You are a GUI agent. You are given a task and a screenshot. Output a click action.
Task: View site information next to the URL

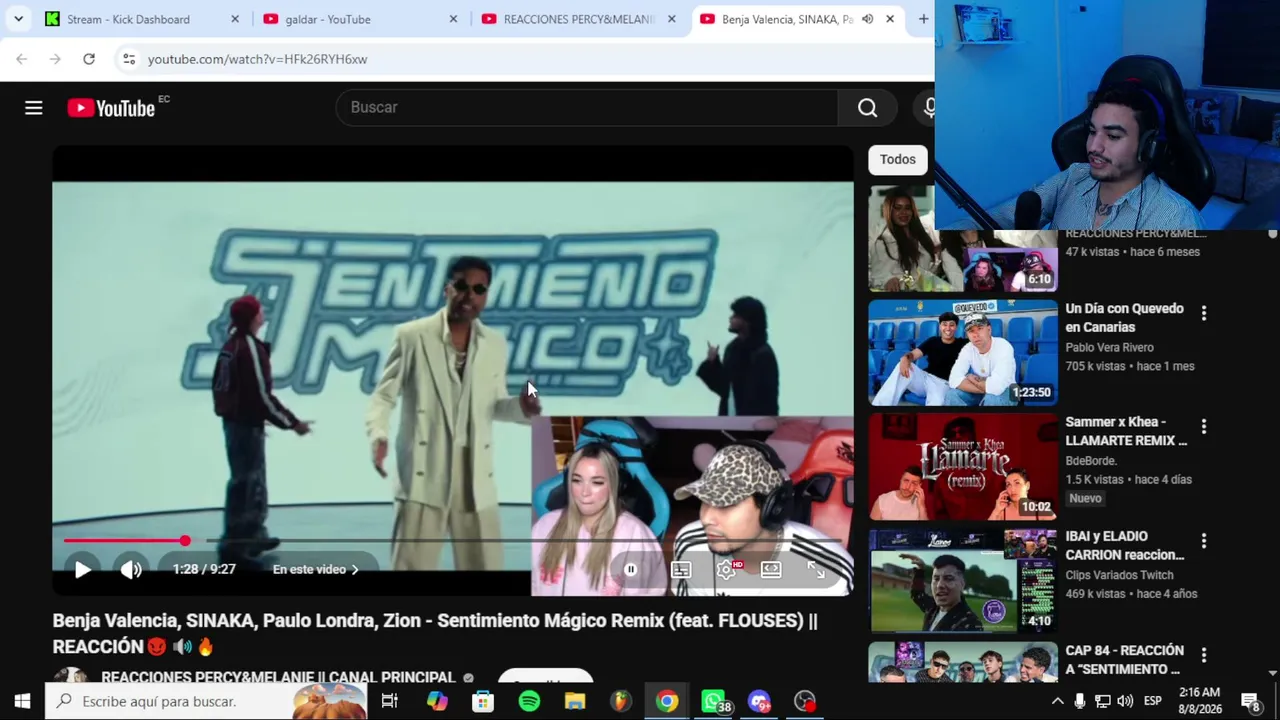129,59
